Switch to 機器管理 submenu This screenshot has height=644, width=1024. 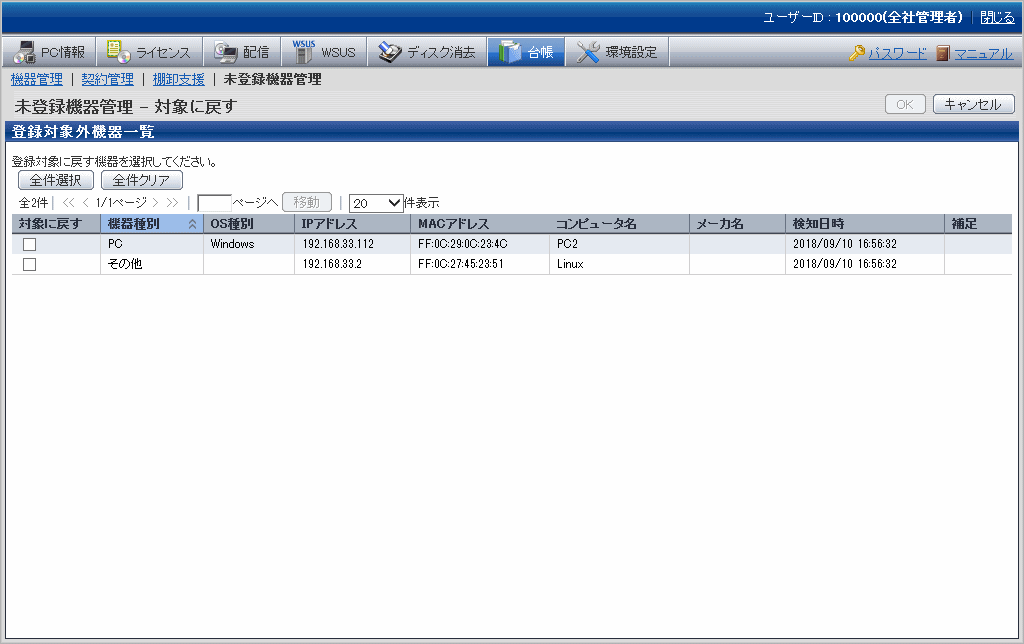(x=36, y=79)
